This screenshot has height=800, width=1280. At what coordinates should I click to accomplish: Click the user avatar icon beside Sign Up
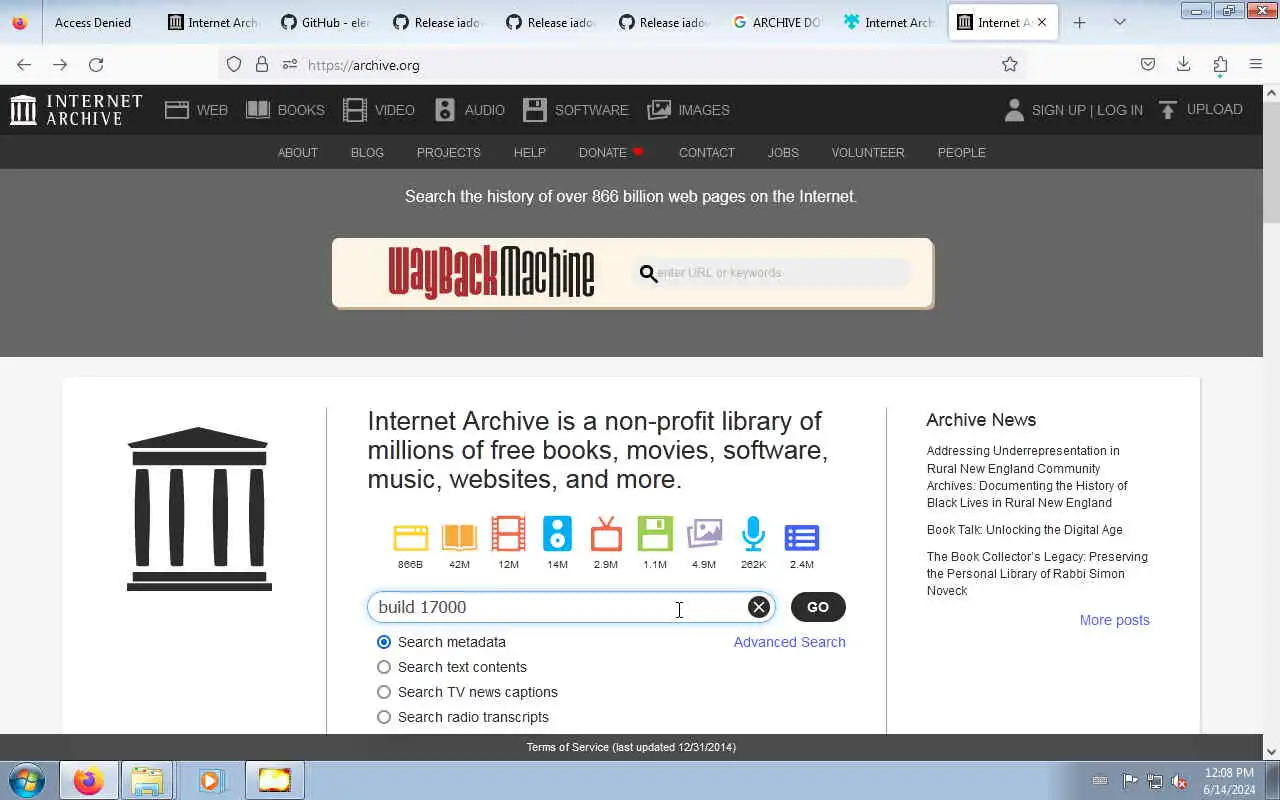coord(1014,110)
